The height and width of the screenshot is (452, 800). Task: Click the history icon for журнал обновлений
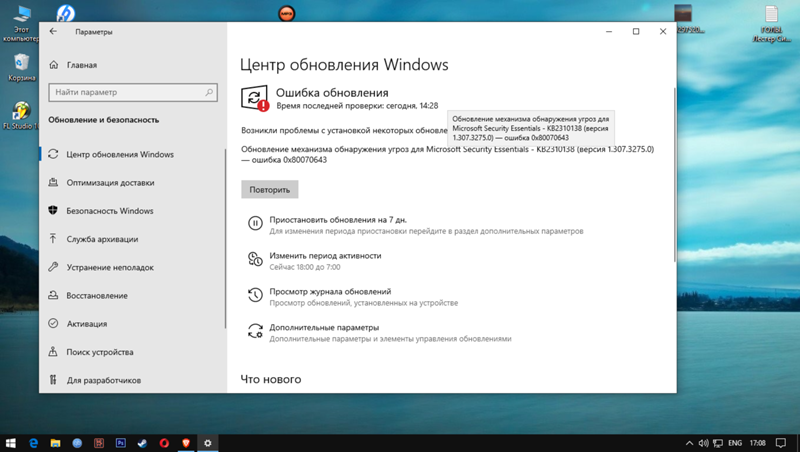coord(255,294)
